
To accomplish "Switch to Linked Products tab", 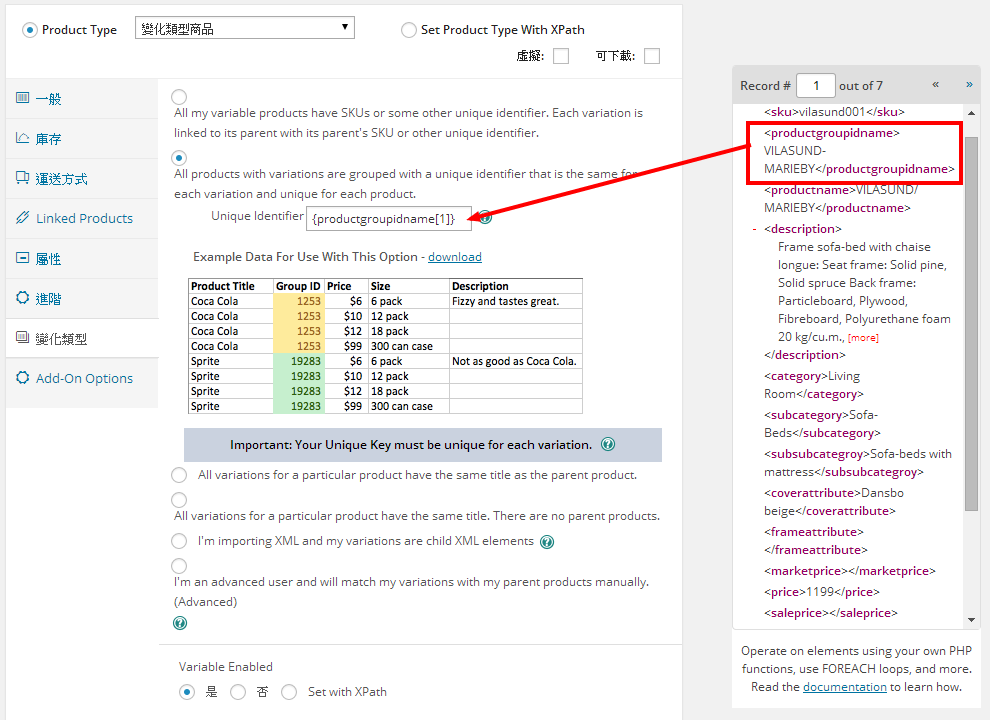I will [84, 219].
